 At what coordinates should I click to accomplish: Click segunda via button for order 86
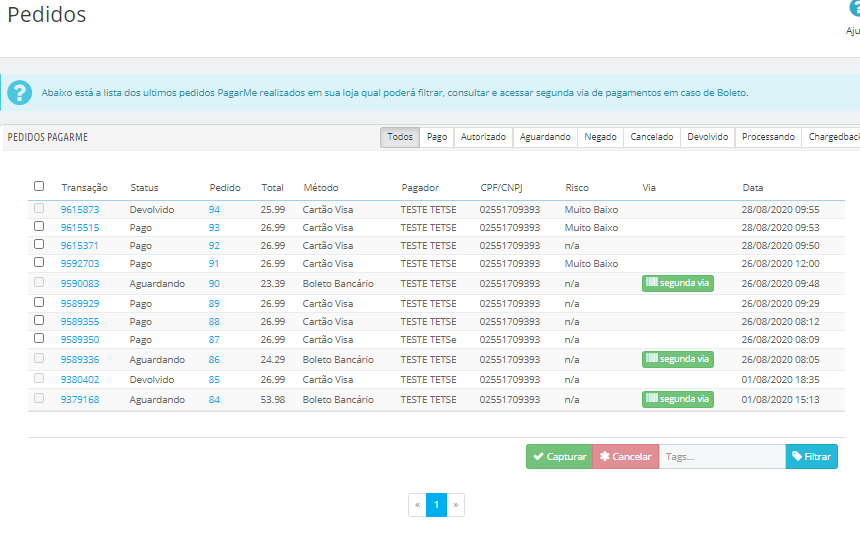coord(678,359)
